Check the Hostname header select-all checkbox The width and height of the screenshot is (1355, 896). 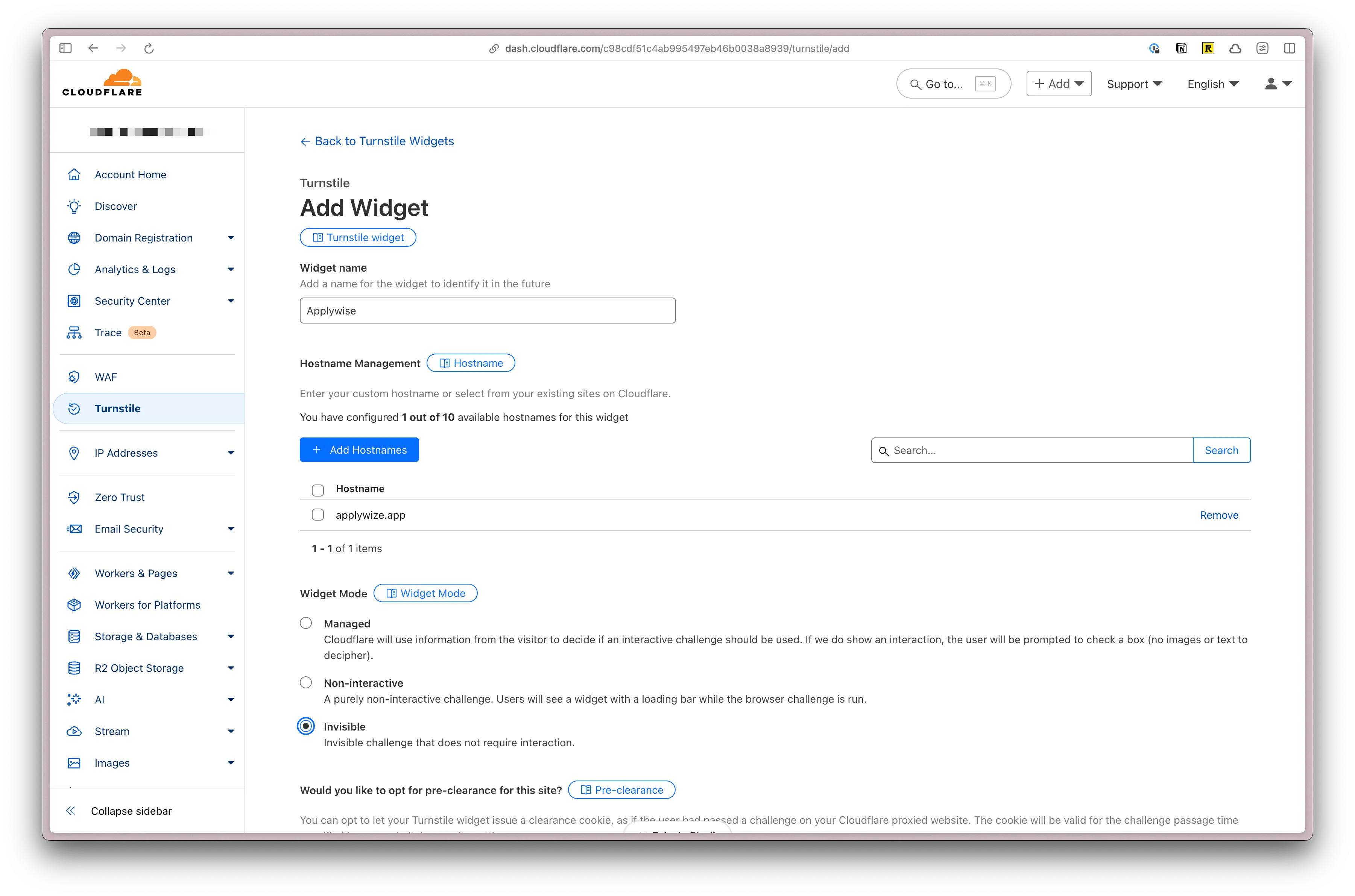click(318, 490)
